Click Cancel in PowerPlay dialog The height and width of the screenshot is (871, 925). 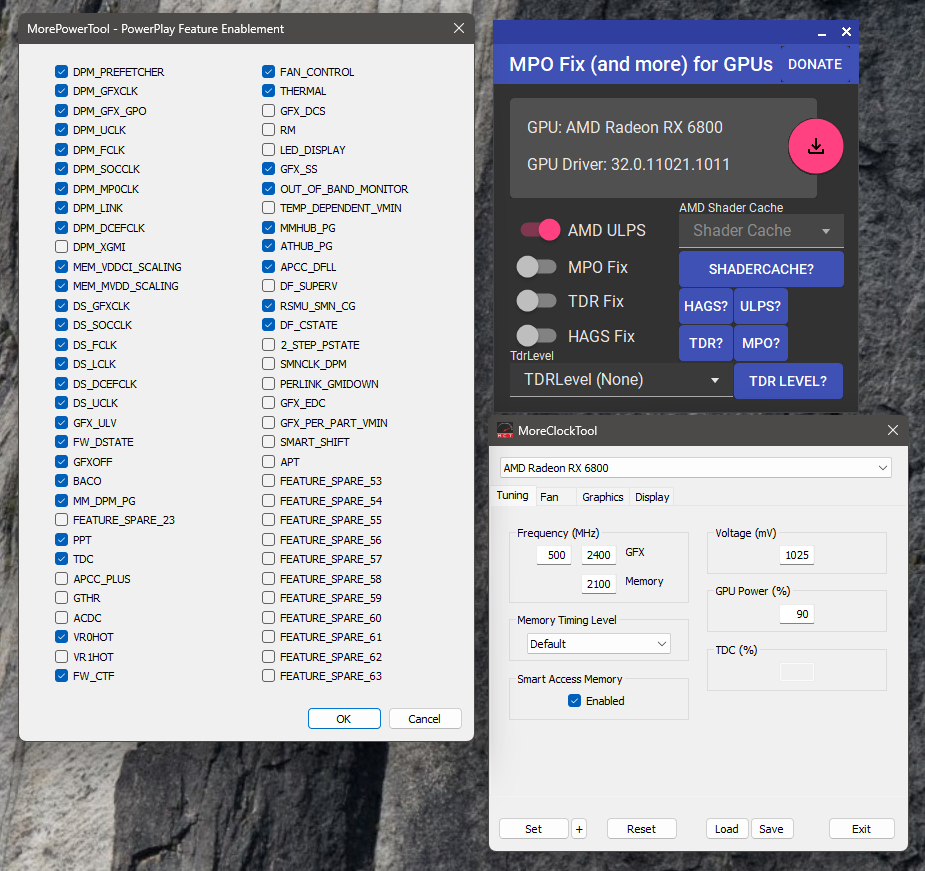click(424, 719)
